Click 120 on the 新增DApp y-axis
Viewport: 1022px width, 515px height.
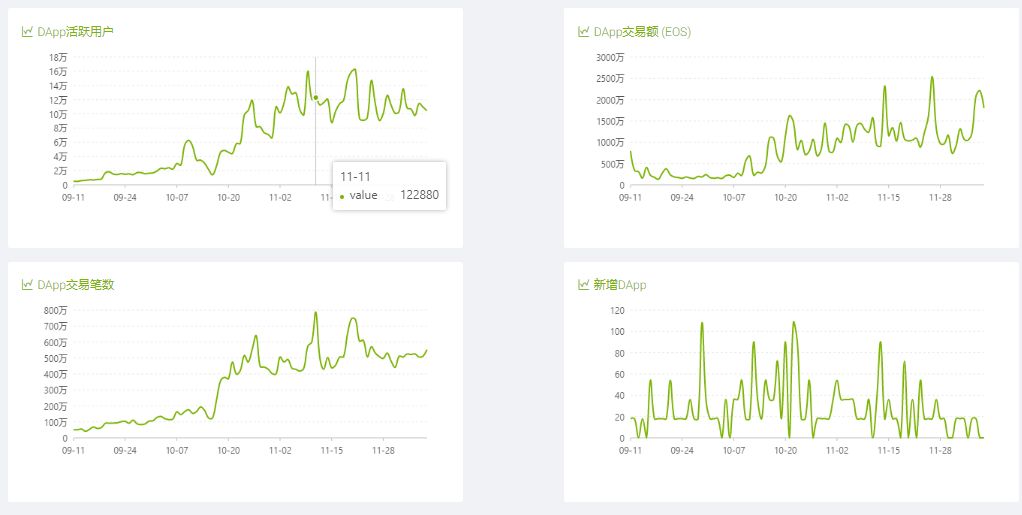[617, 310]
